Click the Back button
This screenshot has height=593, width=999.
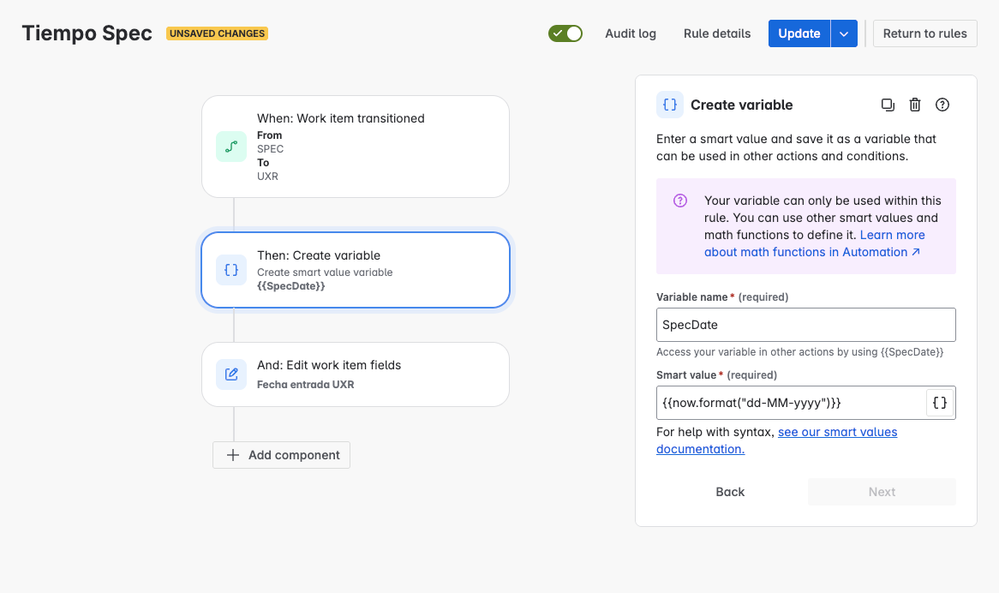pyautogui.click(x=730, y=492)
